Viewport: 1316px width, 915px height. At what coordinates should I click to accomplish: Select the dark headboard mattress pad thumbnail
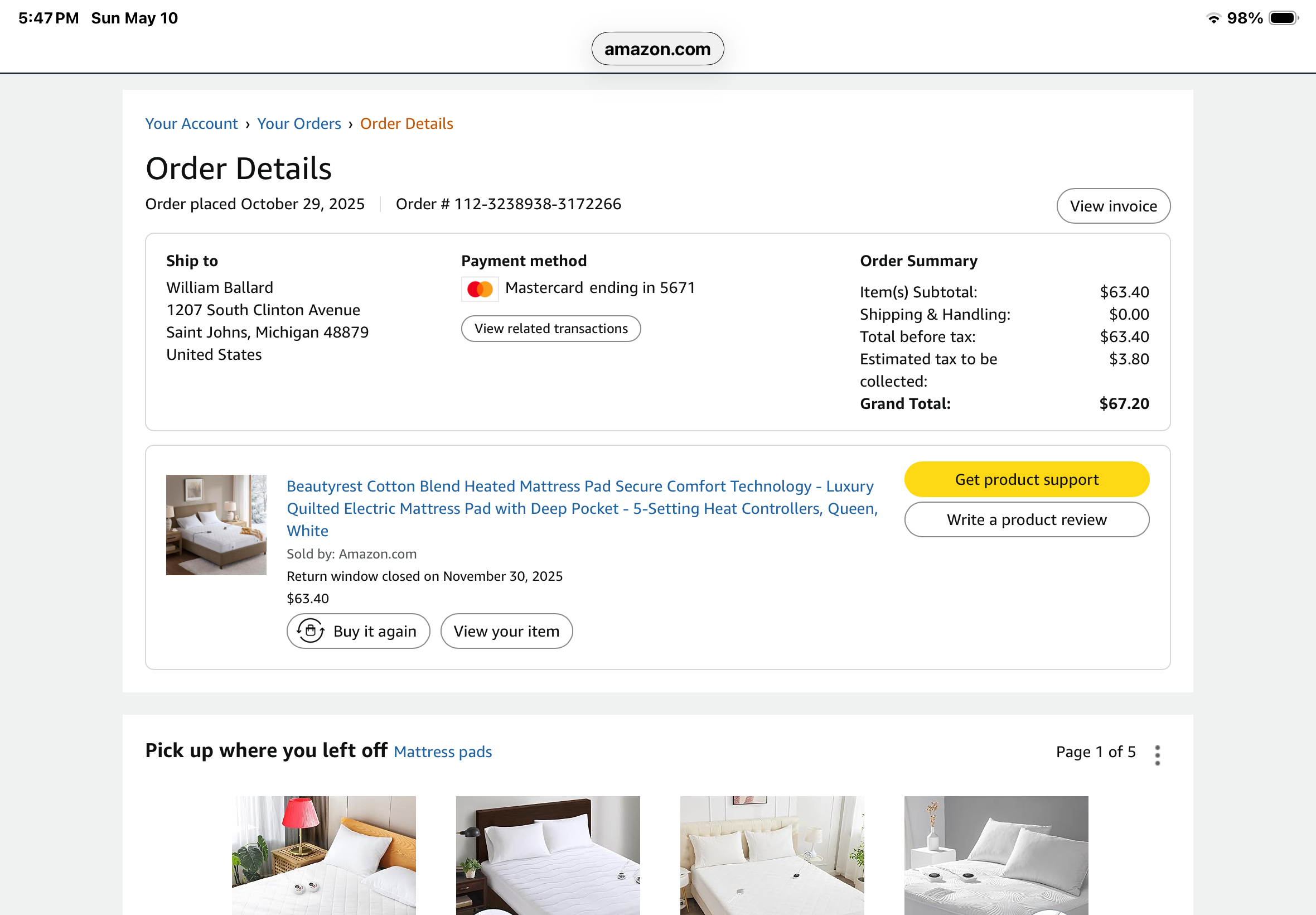pos(548,855)
